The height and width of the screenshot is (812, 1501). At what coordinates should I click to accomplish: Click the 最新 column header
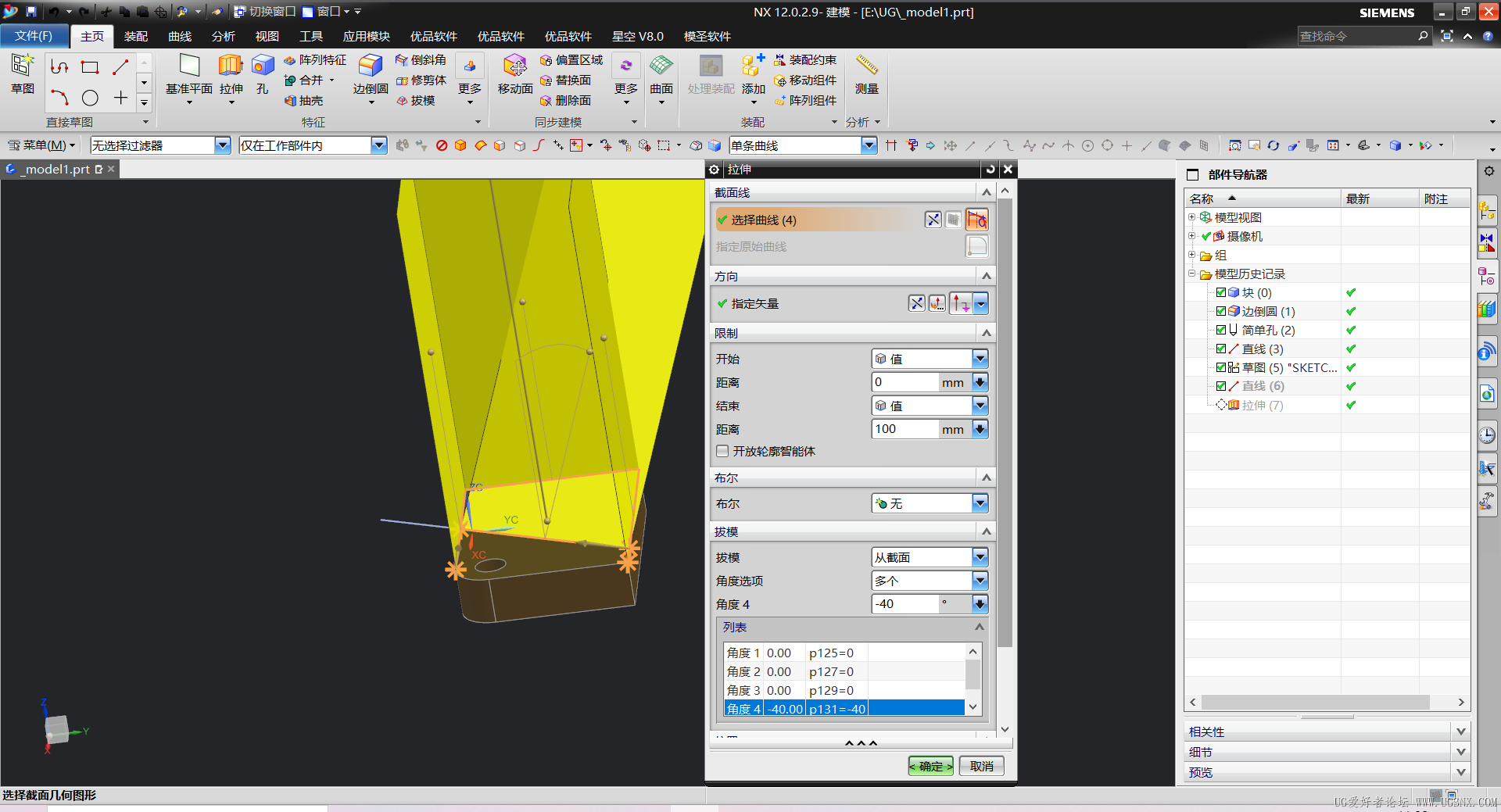click(x=1379, y=199)
